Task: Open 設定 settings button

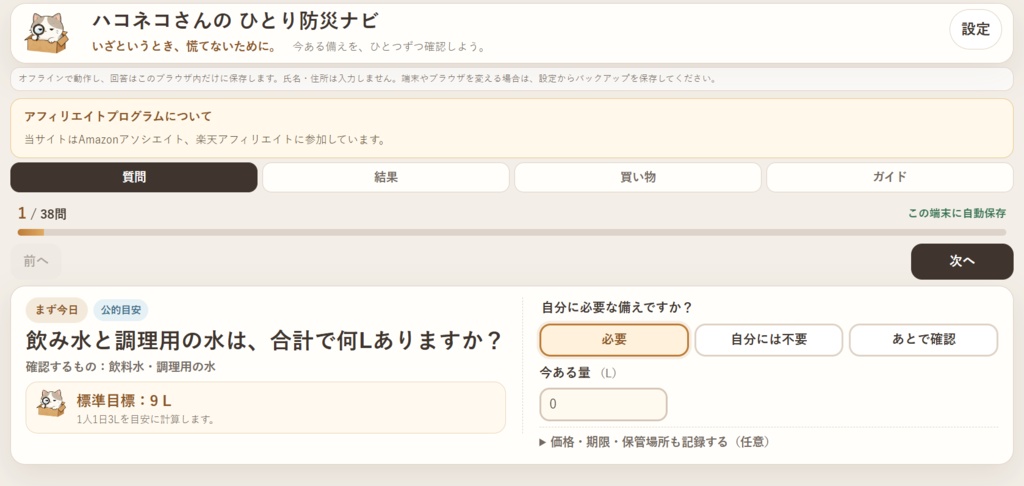Action: 975,29
